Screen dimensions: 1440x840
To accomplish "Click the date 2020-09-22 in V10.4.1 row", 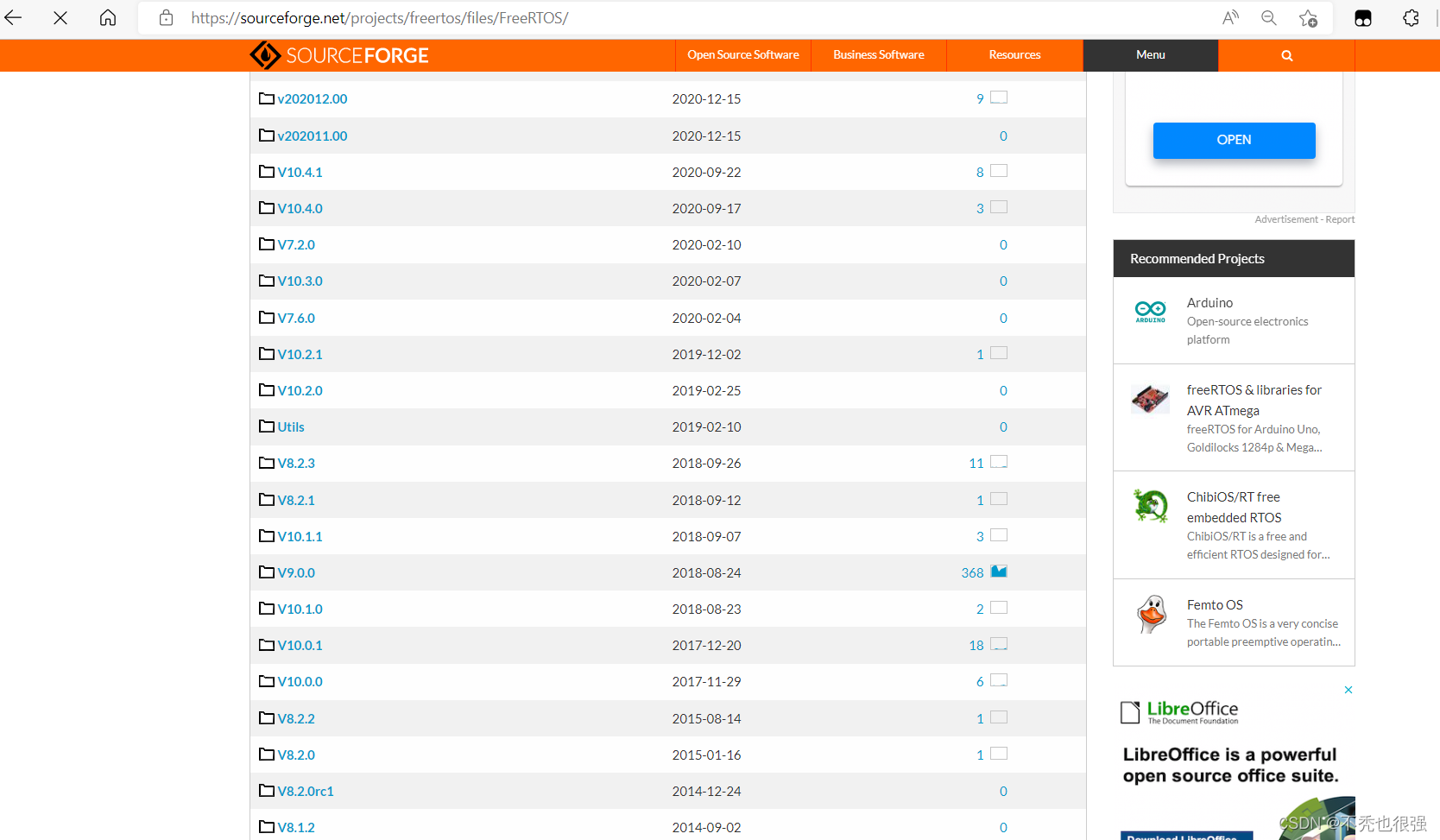I will pos(706,172).
